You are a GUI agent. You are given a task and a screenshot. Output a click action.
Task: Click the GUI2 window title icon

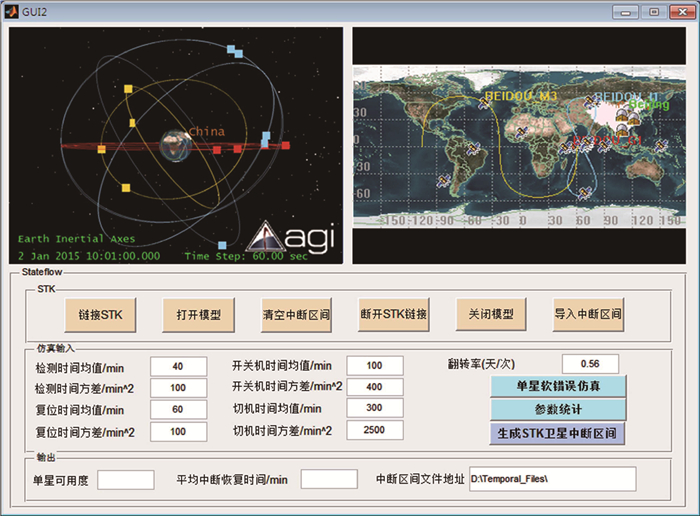click(x=14, y=11)
